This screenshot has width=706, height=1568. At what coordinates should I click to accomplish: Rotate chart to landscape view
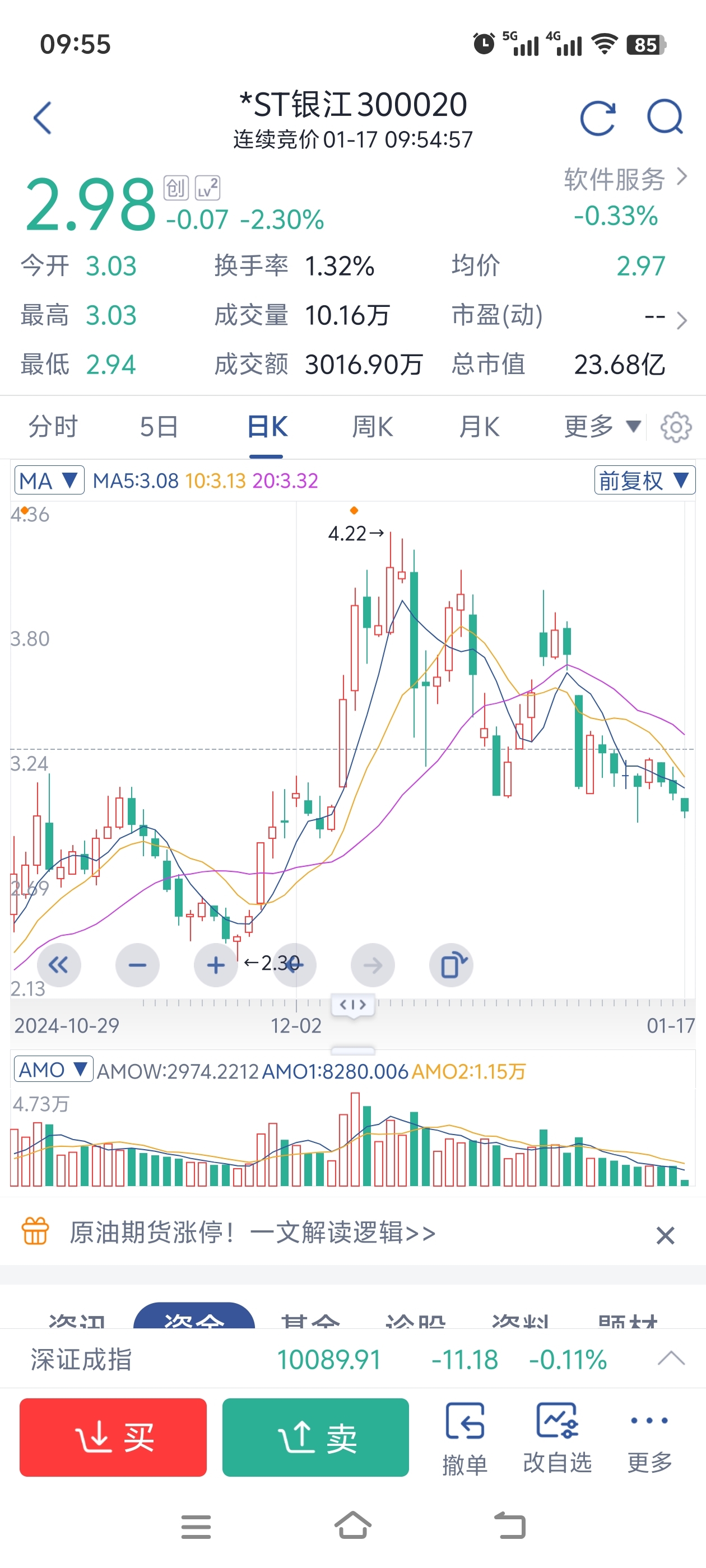(452, 965)
